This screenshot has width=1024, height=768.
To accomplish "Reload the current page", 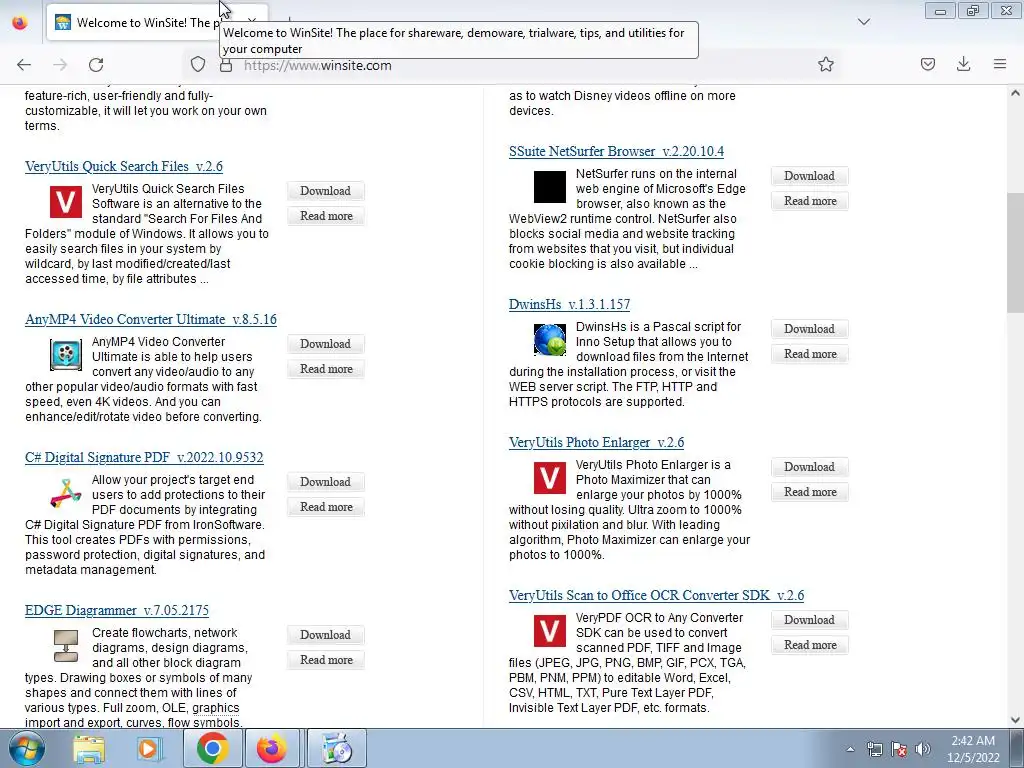I will point(96,65).
